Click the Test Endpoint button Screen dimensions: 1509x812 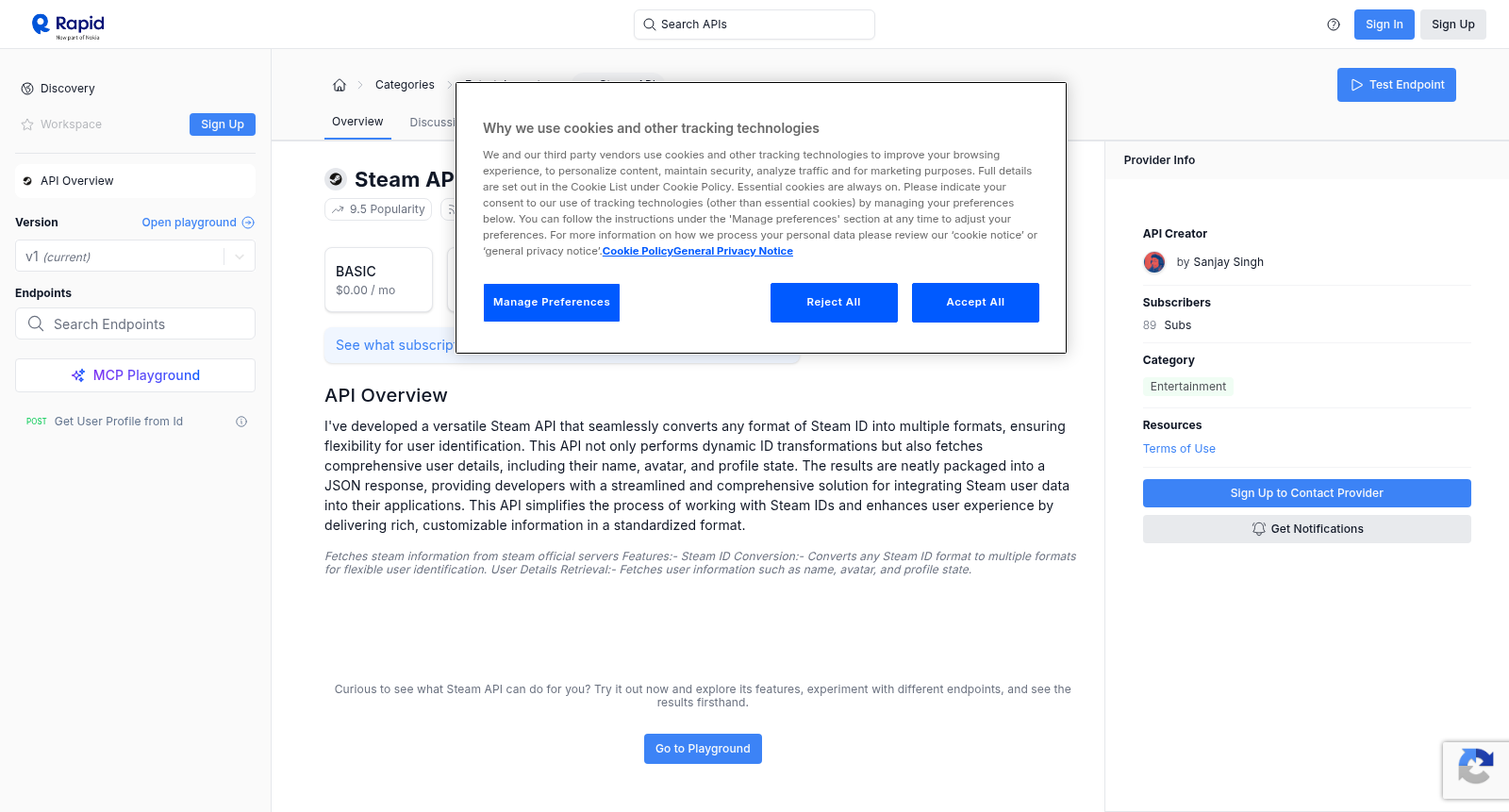(x=1397, y=85)
